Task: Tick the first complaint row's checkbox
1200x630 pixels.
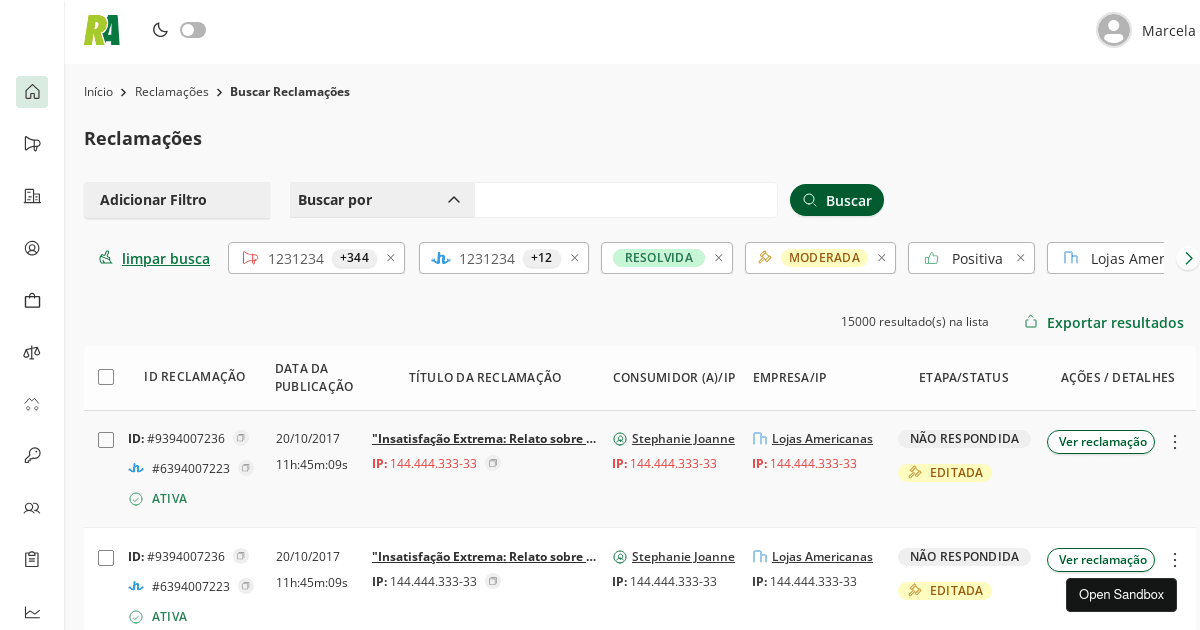Action: coord(106,440)
